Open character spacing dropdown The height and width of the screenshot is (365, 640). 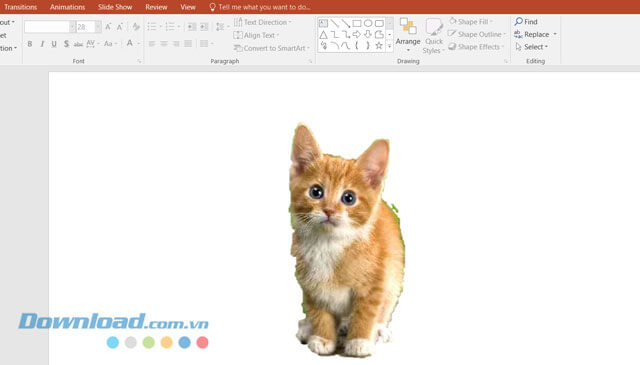coord(93,44)
